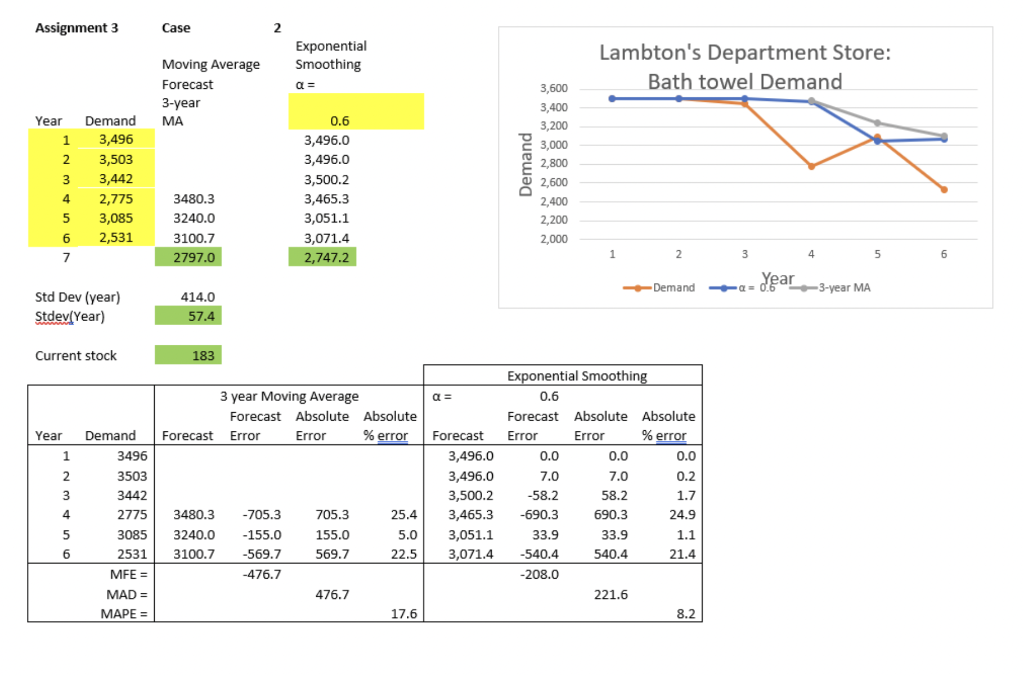Click the 3,600 axis label in chart
The image size is (1024, 676).
click(x=554, y=88)
